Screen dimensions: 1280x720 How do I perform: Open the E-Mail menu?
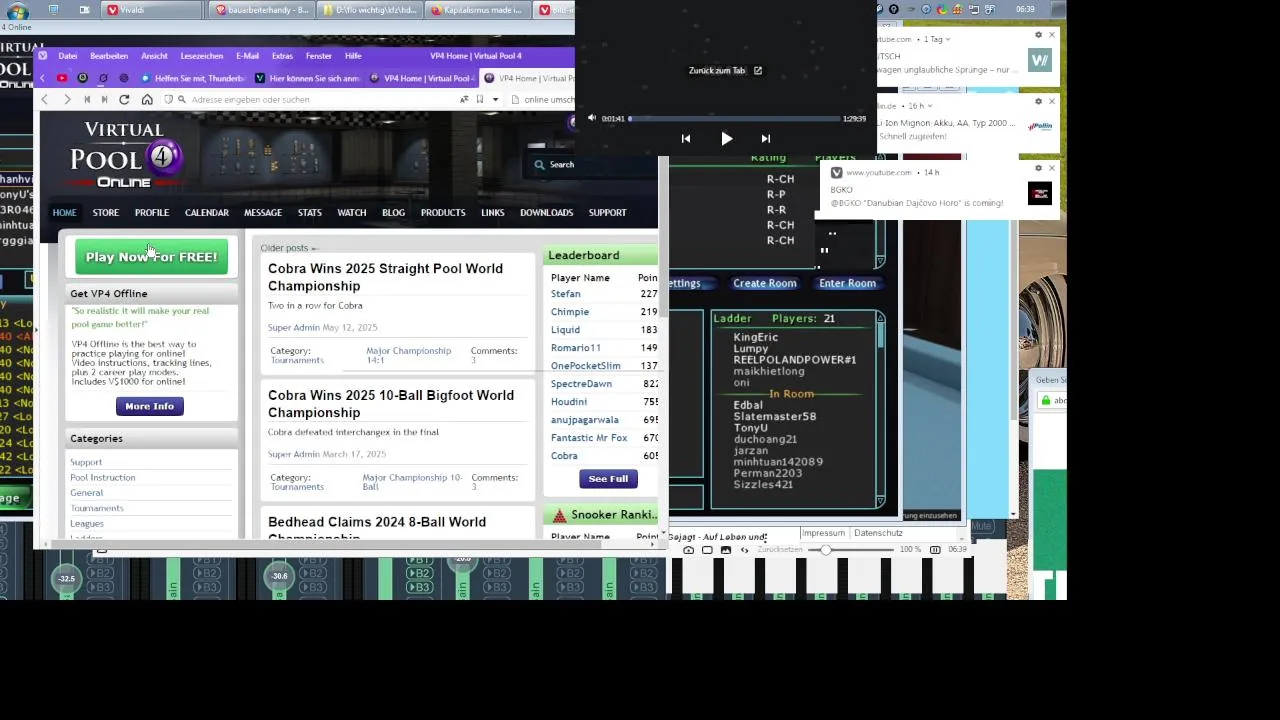(247, 56)
